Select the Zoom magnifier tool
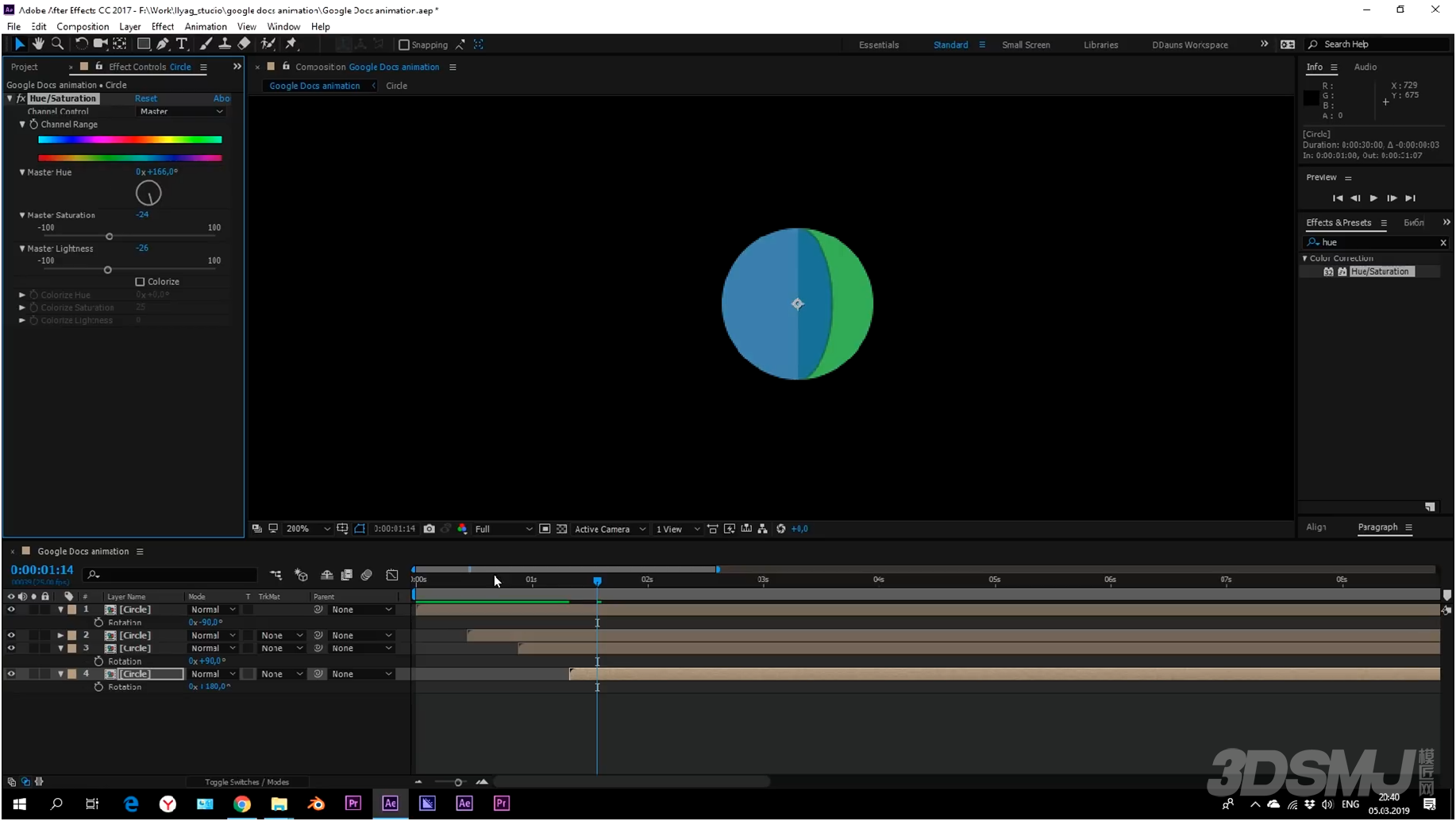This screenshot has height=821, width=1456. click(x=57, y=44)
